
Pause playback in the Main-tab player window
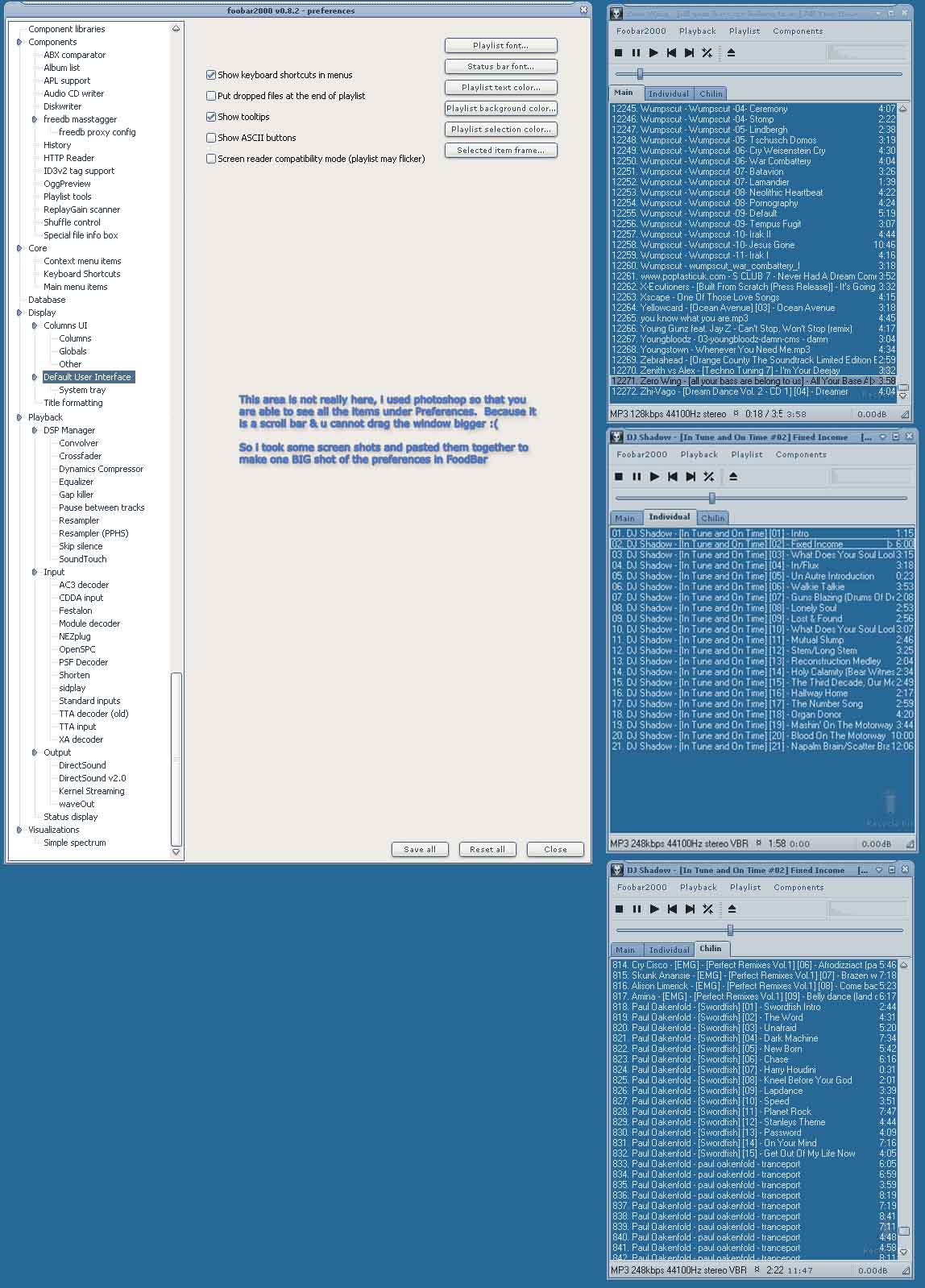click(x=636, y=53)
